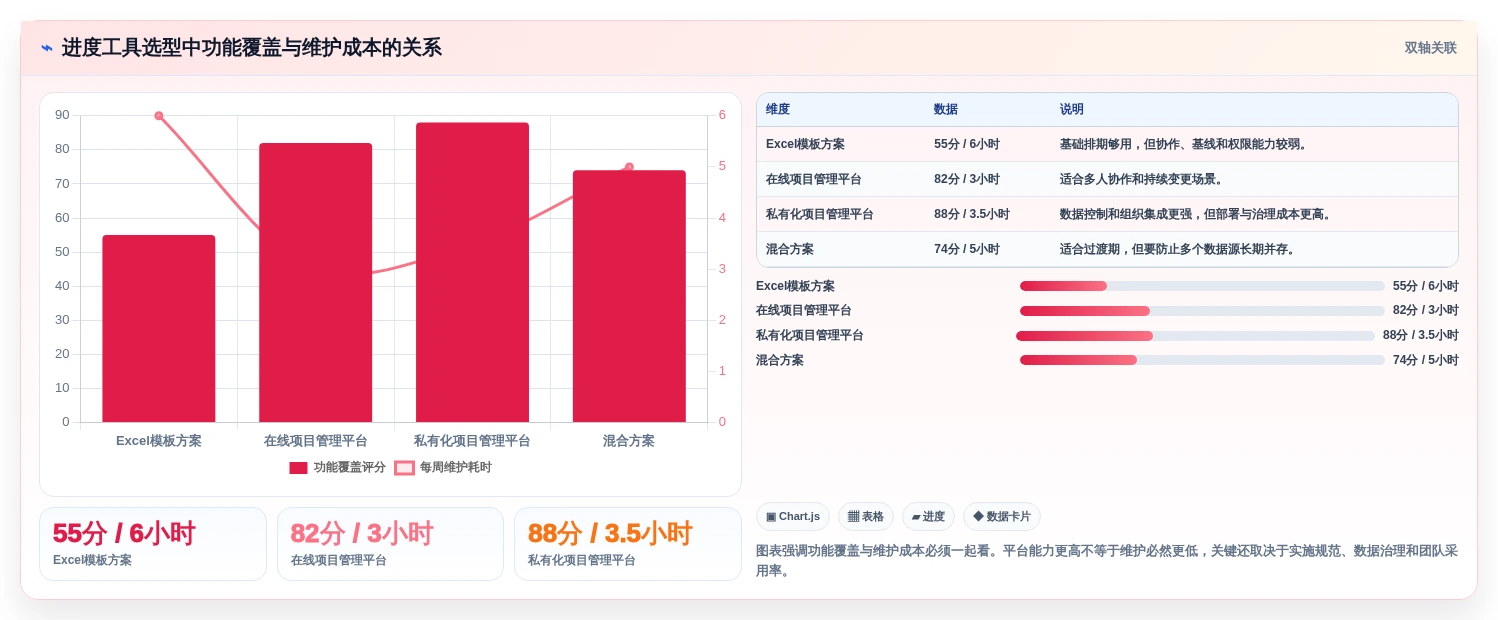The image size is (1498, 620).
Task: Click the 双轴关联 label in header
Action: click(1430, 48)
